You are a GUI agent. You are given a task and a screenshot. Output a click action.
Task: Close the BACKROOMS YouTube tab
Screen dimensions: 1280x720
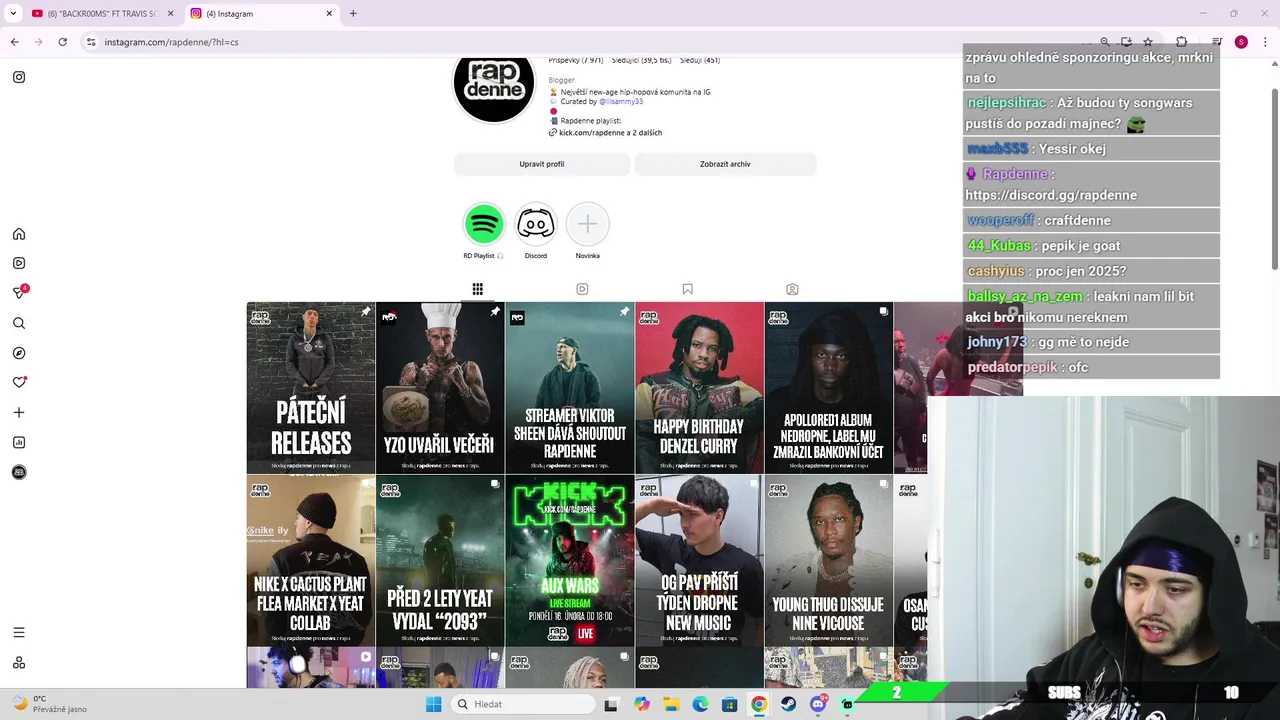(170, 14)
